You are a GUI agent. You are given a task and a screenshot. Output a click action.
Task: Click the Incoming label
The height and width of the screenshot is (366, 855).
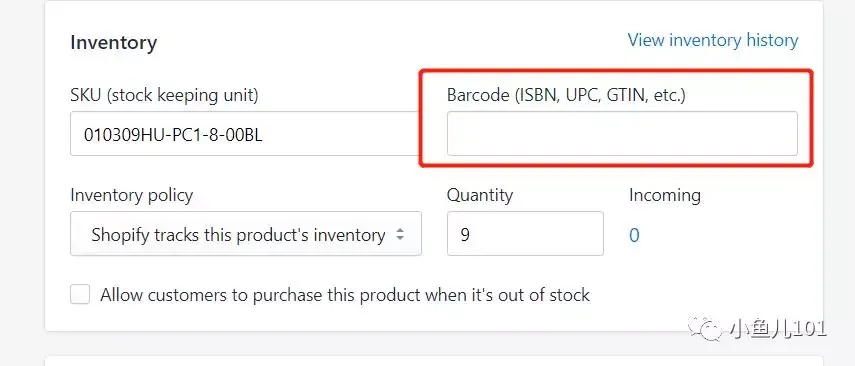665,195
